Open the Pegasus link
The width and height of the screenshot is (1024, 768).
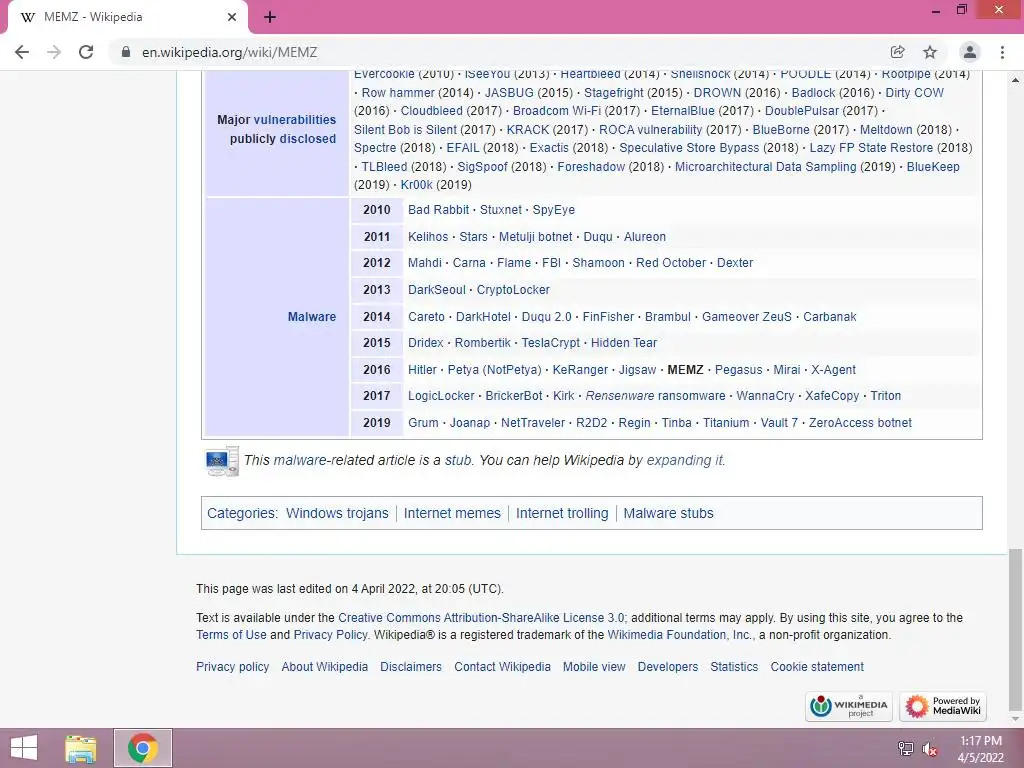coord(738,370)
